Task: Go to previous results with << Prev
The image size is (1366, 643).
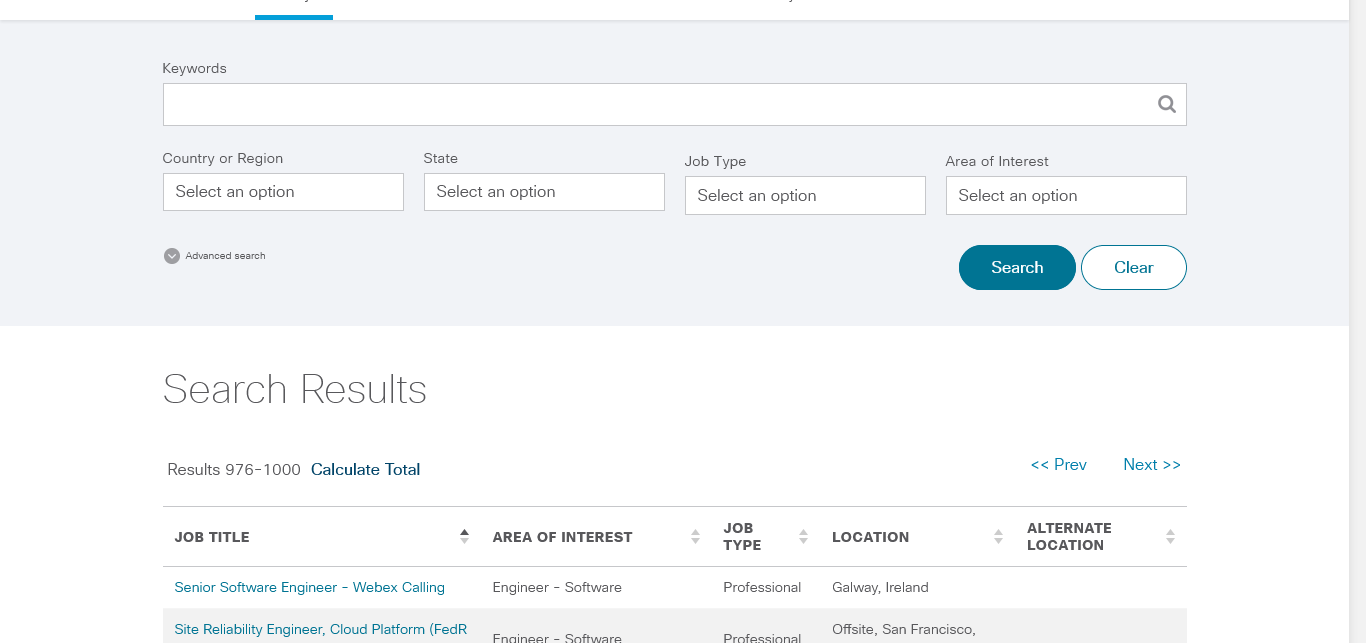Action: click(x=1058, y=464)
